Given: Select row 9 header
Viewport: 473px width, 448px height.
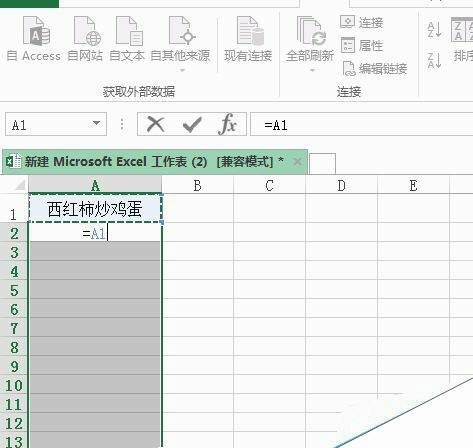Looking at the screenshot, I should coord(14,366).
